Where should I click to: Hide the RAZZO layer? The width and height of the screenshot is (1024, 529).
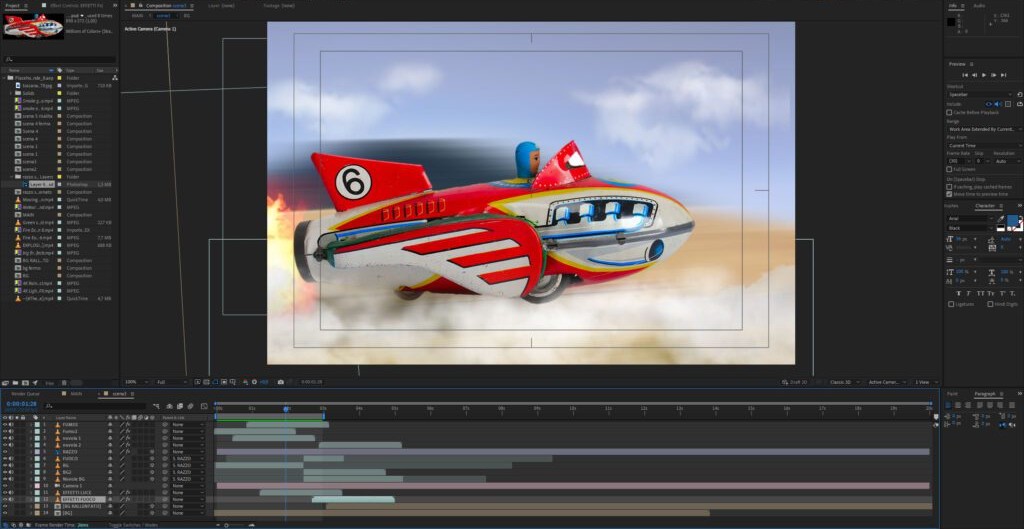pos(5,452)
